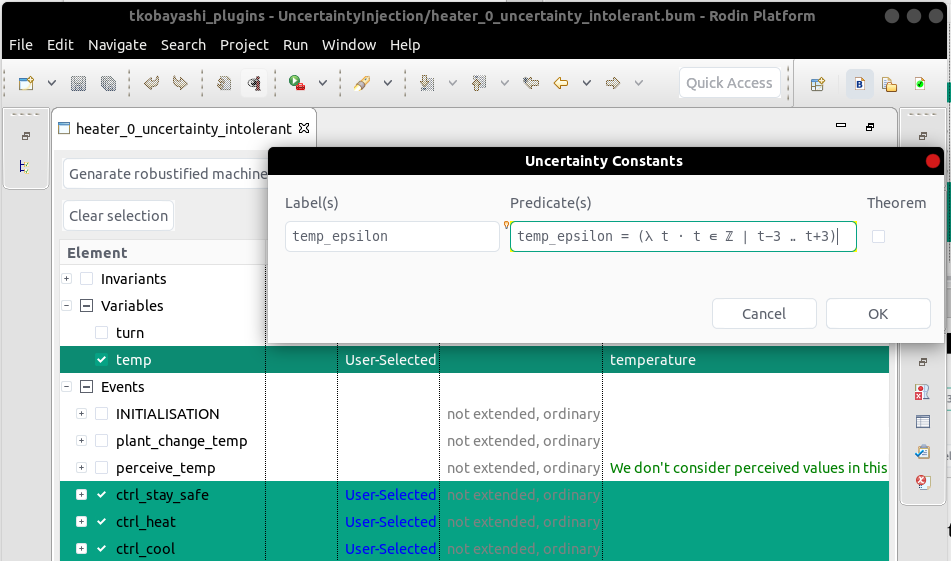Toggle the Invariants checkbox
Screen dimensions: 951x561
tap(87, 279)
